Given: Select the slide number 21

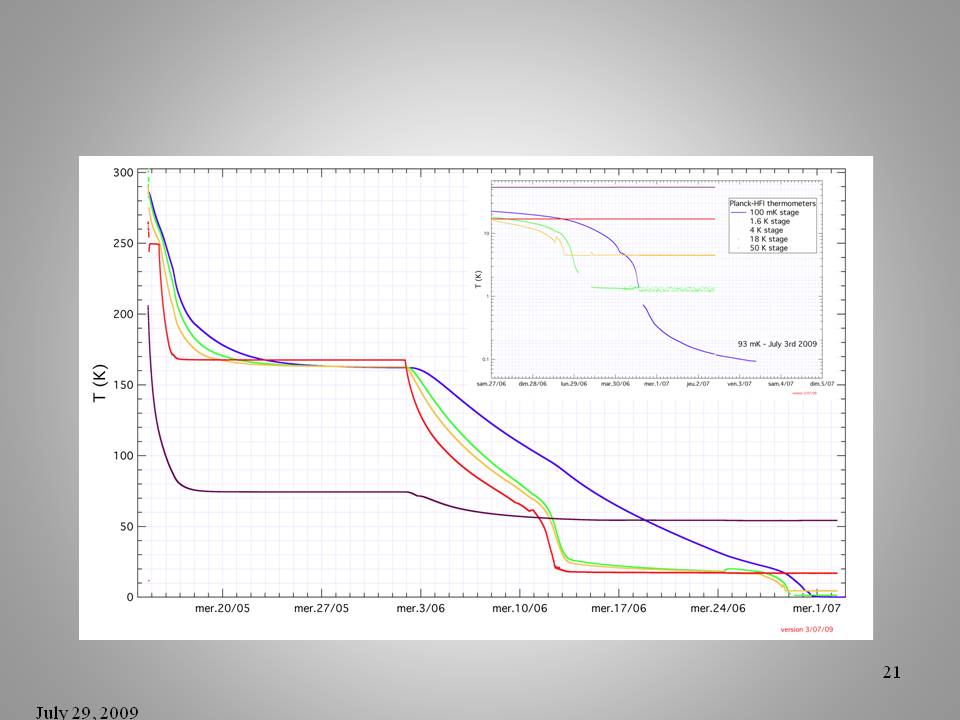Looking at the screenshot, I should 892,673.
